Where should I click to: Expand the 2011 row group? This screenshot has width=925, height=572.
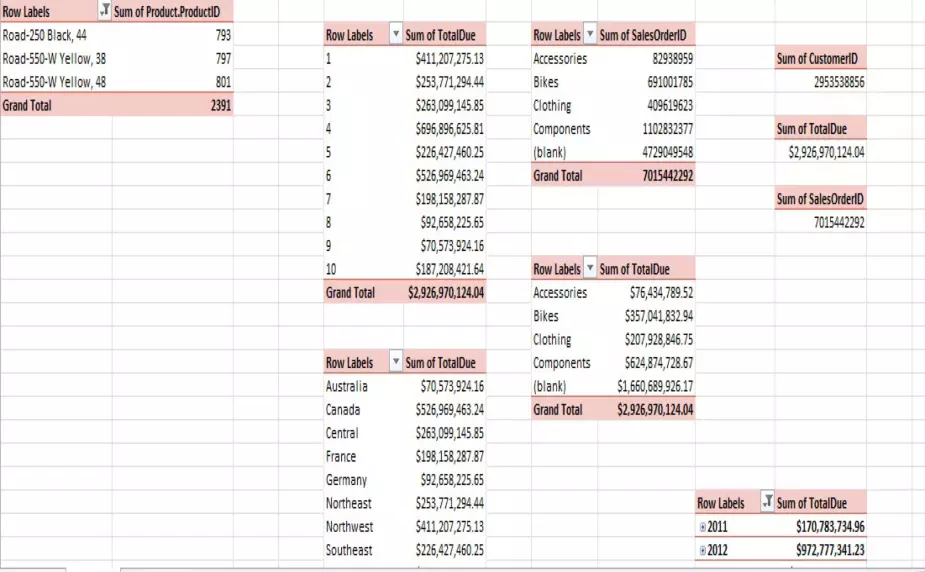pos(702,527)
